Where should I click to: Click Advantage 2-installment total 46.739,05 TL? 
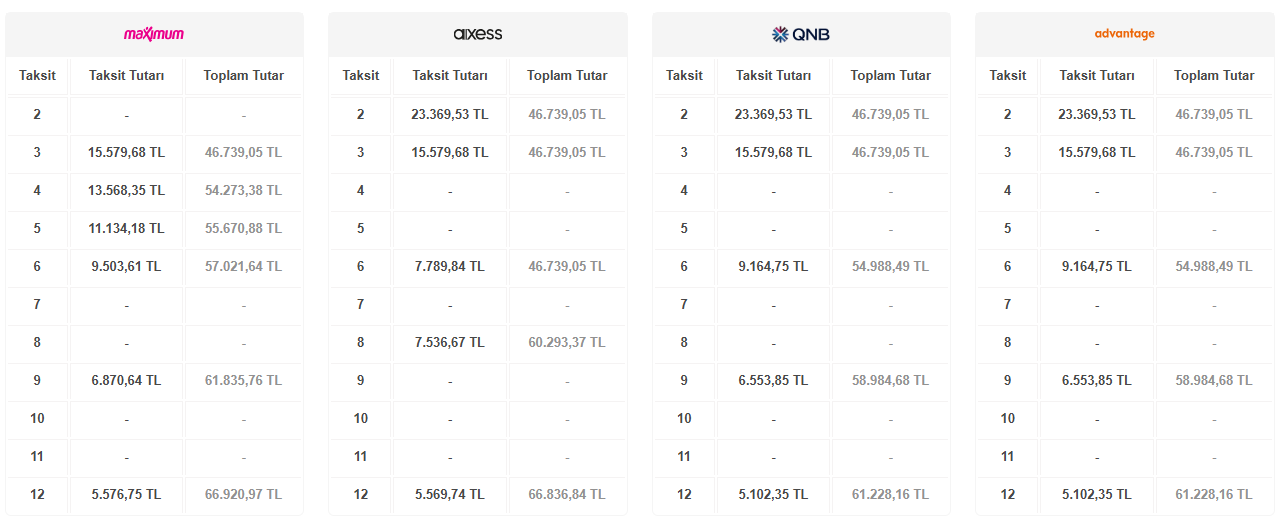pyautogui.click(x=1214, y=114)
